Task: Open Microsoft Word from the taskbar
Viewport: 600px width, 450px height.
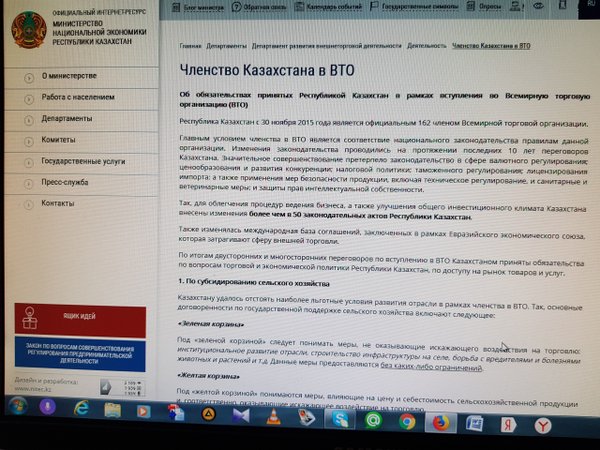Action: tap(475, 423)
